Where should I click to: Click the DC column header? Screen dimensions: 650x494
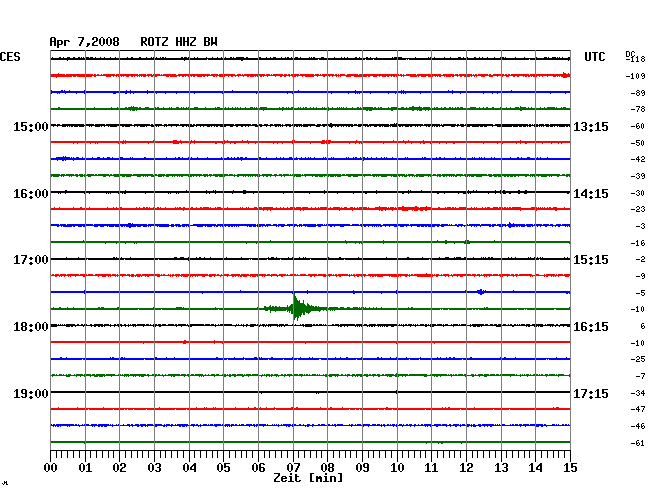tap(630, 54)
